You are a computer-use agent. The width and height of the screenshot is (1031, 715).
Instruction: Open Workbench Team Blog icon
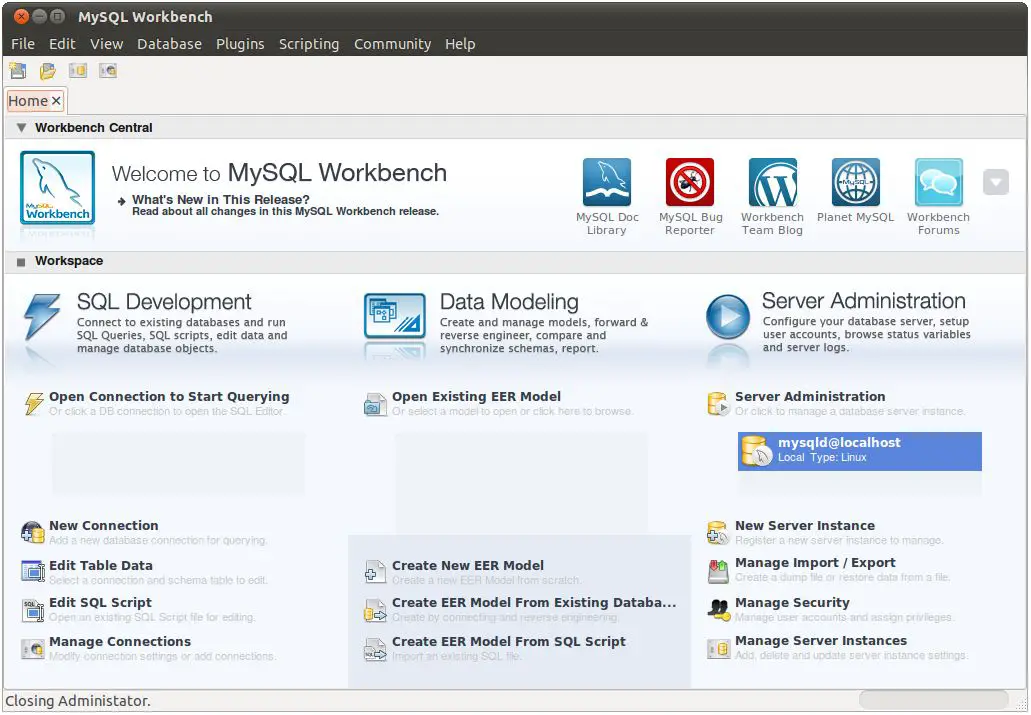point(772,183)
